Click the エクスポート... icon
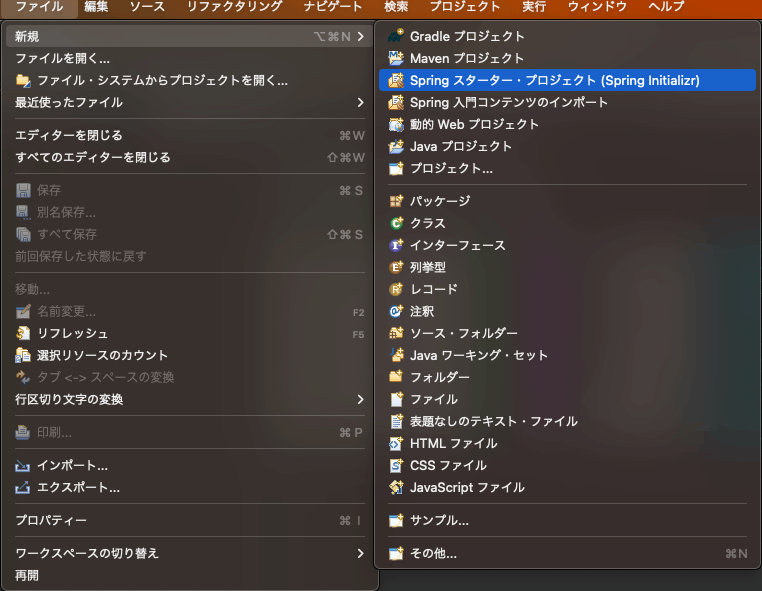The width and height of the screenshot is (762, 591). pos(23,487)
